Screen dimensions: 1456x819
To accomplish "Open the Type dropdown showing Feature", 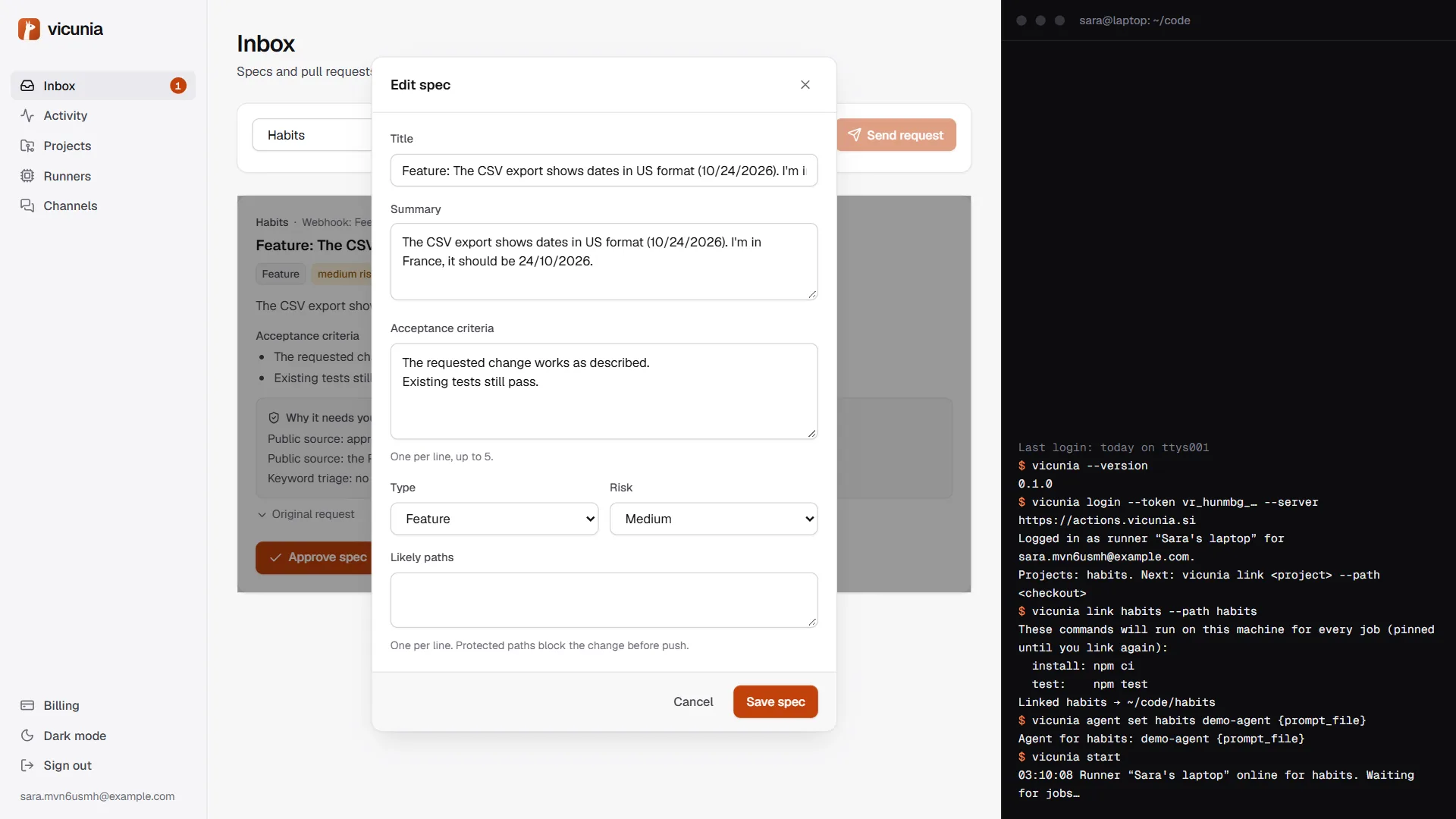I will click(494, 519).
